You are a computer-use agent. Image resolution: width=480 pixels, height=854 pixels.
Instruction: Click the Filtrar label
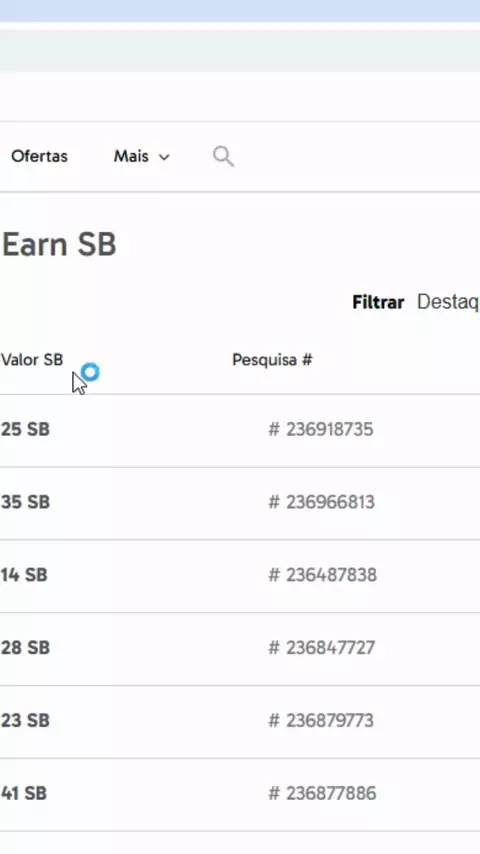click(378, 302)
